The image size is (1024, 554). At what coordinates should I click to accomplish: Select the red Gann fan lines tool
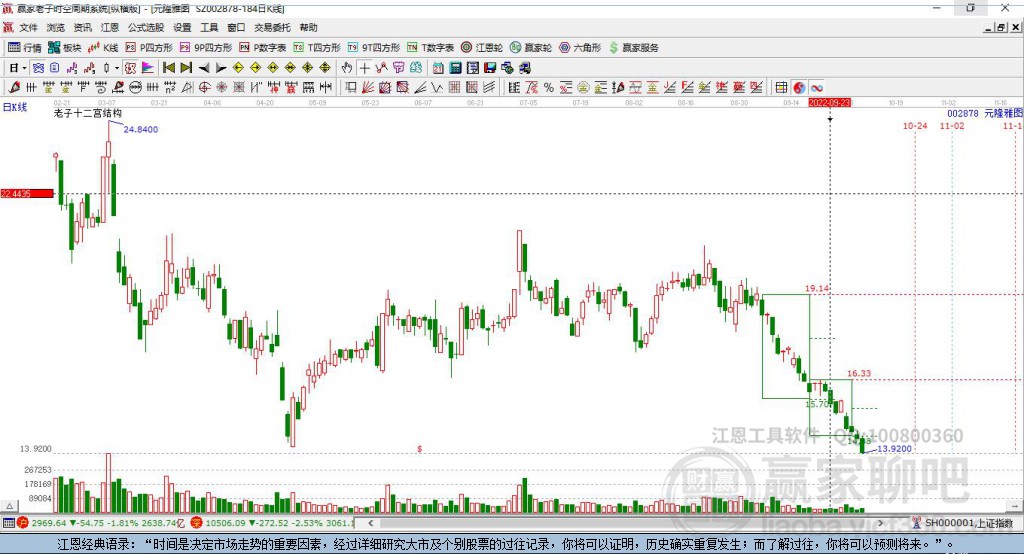368,87
